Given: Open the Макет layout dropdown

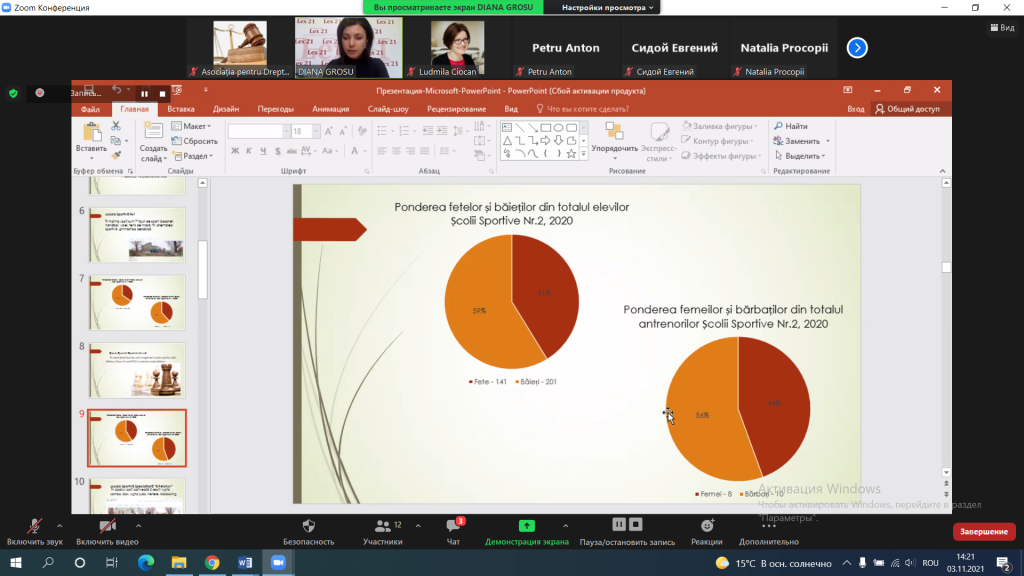Looking at the screenshot, I should click(x=191, y=126).
